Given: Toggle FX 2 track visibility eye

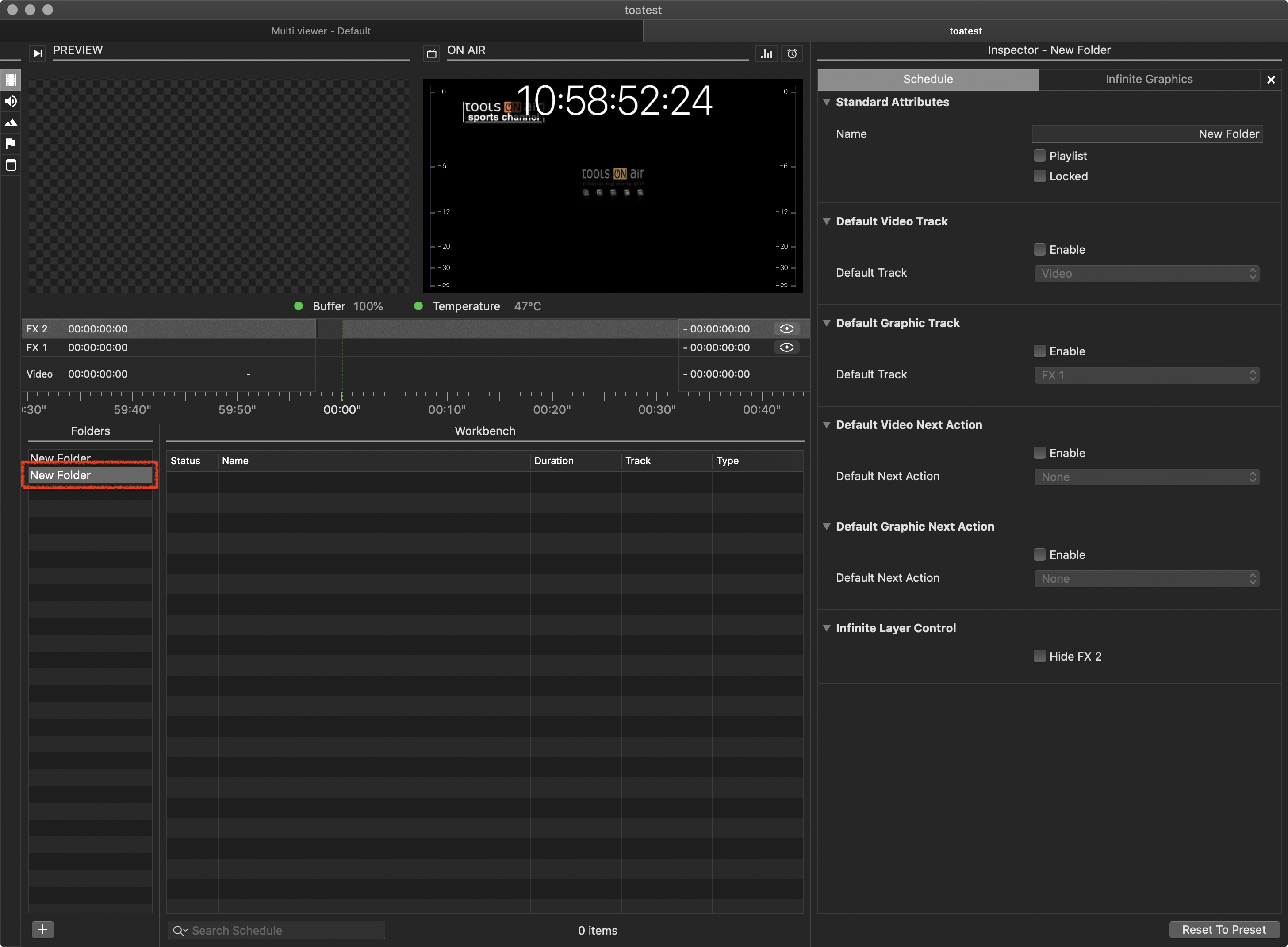Looking at the screenshot, I should [x=786, y=328].
